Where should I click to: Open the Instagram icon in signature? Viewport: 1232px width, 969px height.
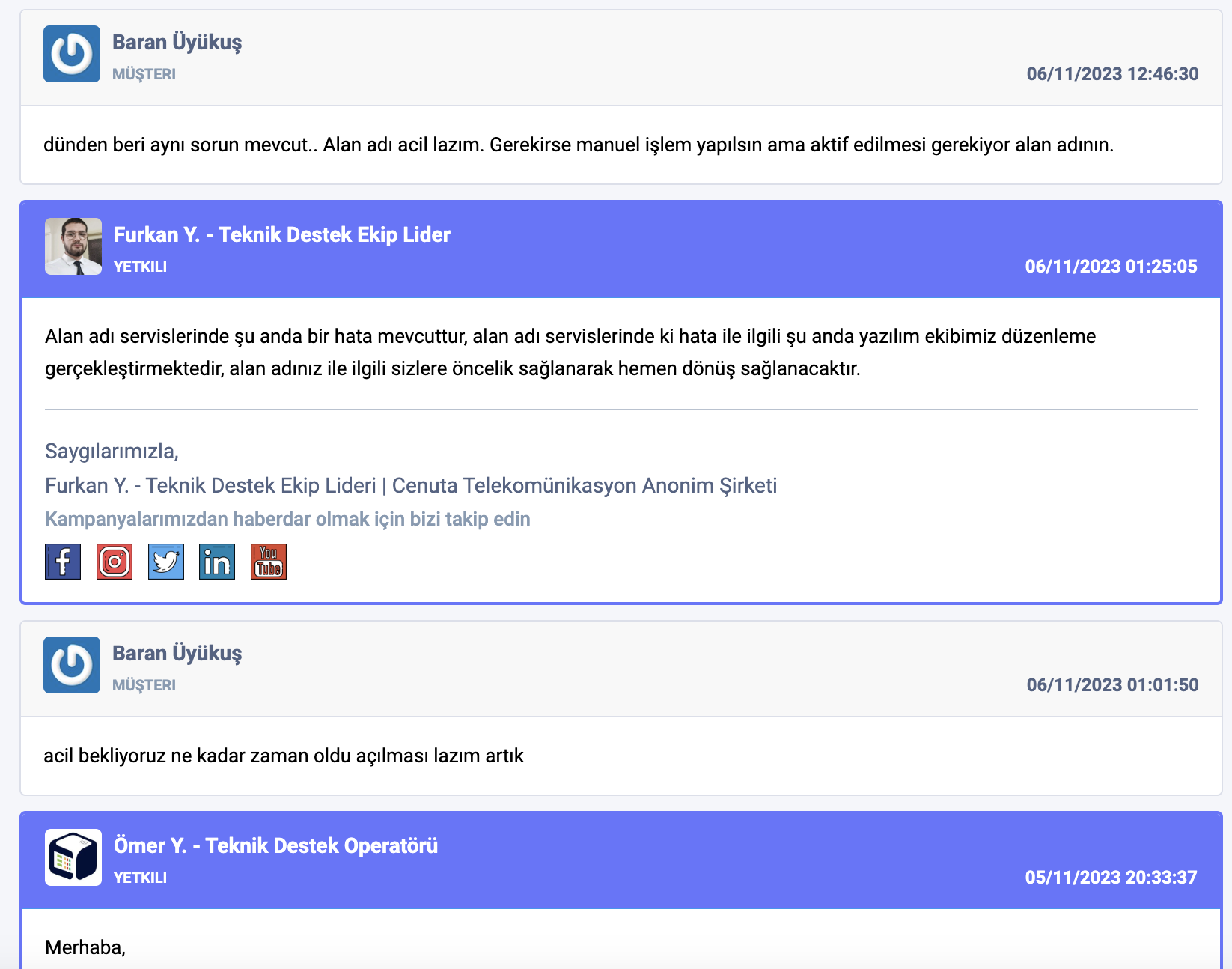click(x=115, y=562)
